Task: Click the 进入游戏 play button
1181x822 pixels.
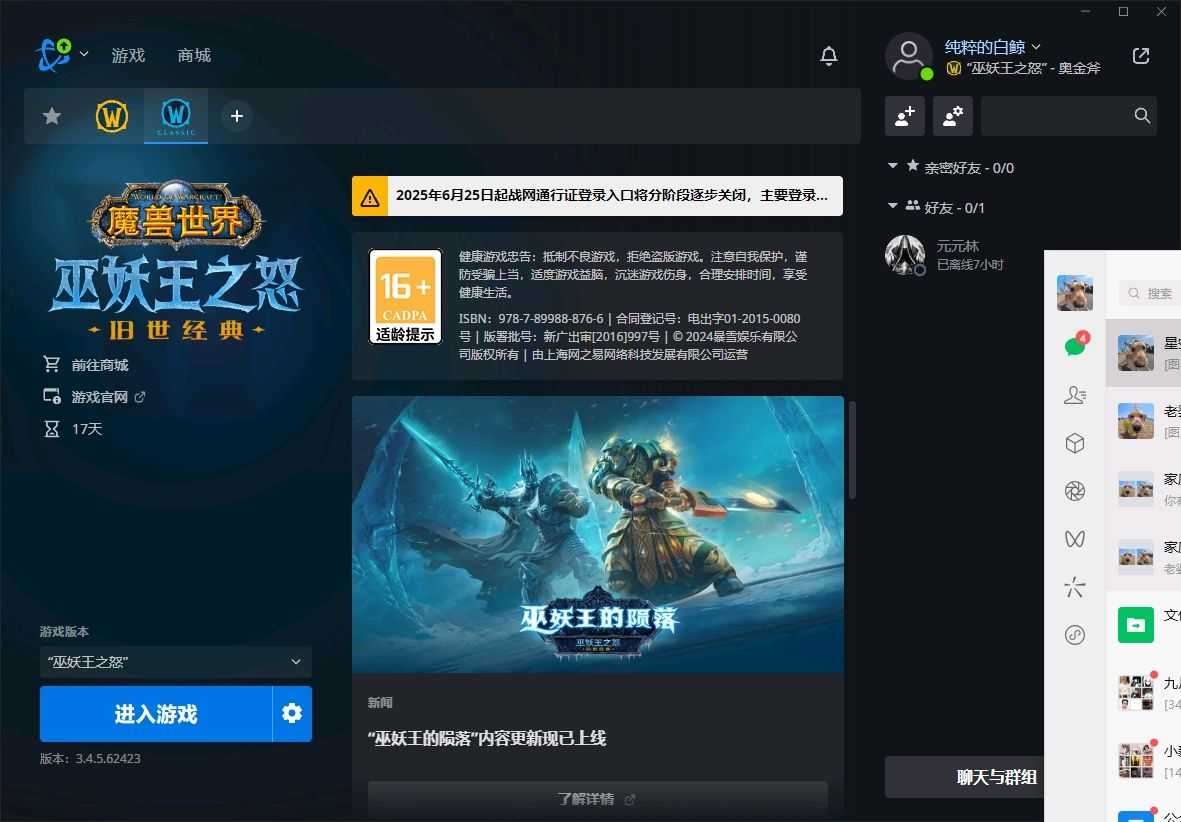Action: (155, 714)
